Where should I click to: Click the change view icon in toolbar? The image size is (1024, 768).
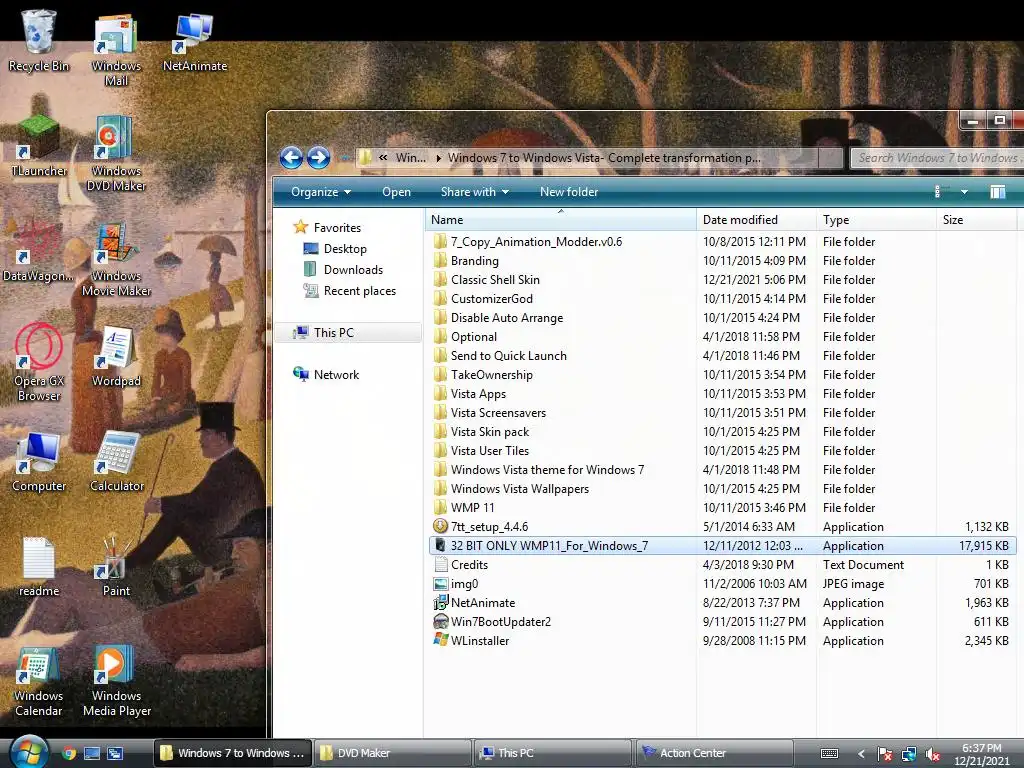click(938, 191)
